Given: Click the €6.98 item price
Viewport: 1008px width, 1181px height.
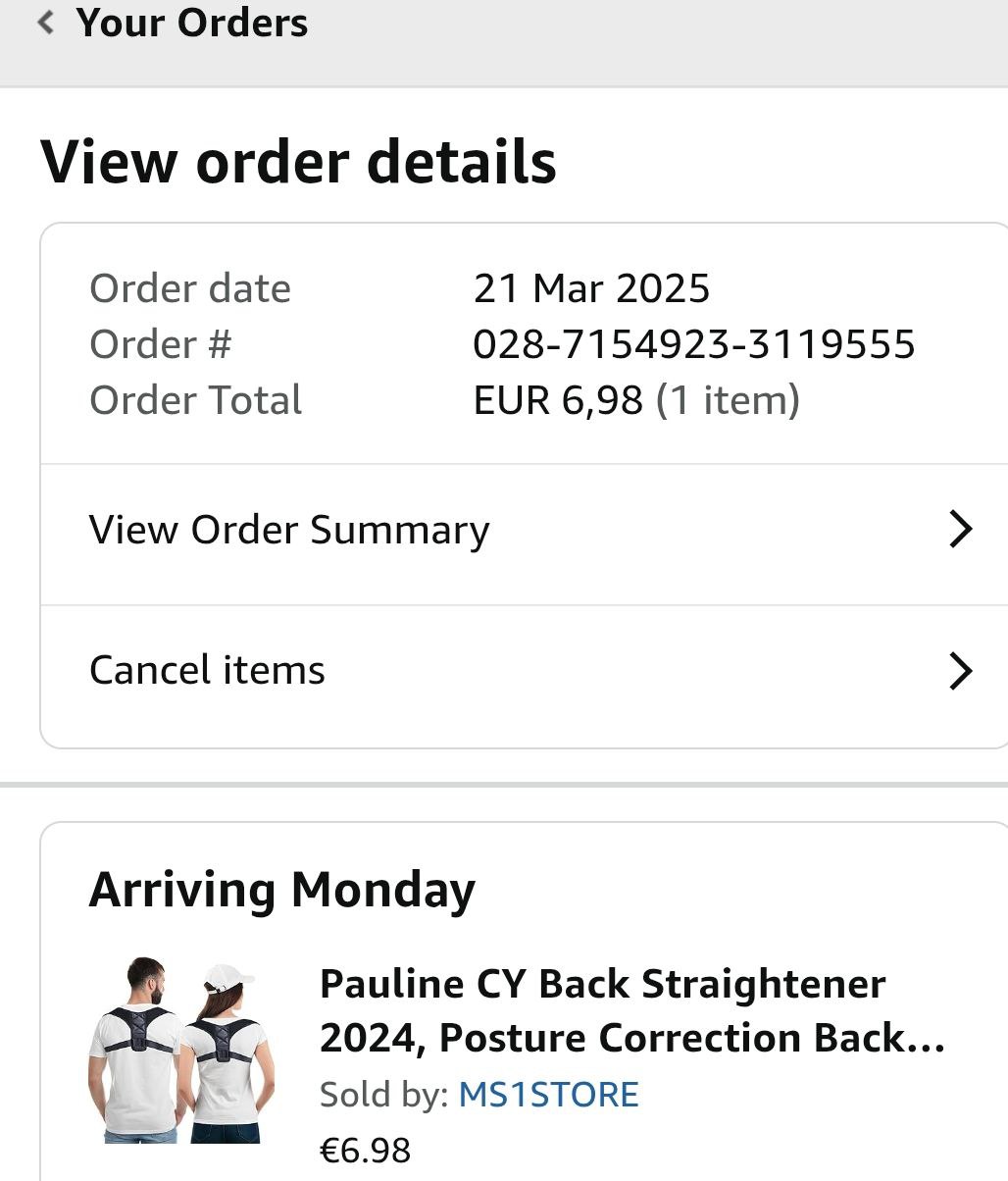Looking at the screenshot, I should (x=365, y=1150).
